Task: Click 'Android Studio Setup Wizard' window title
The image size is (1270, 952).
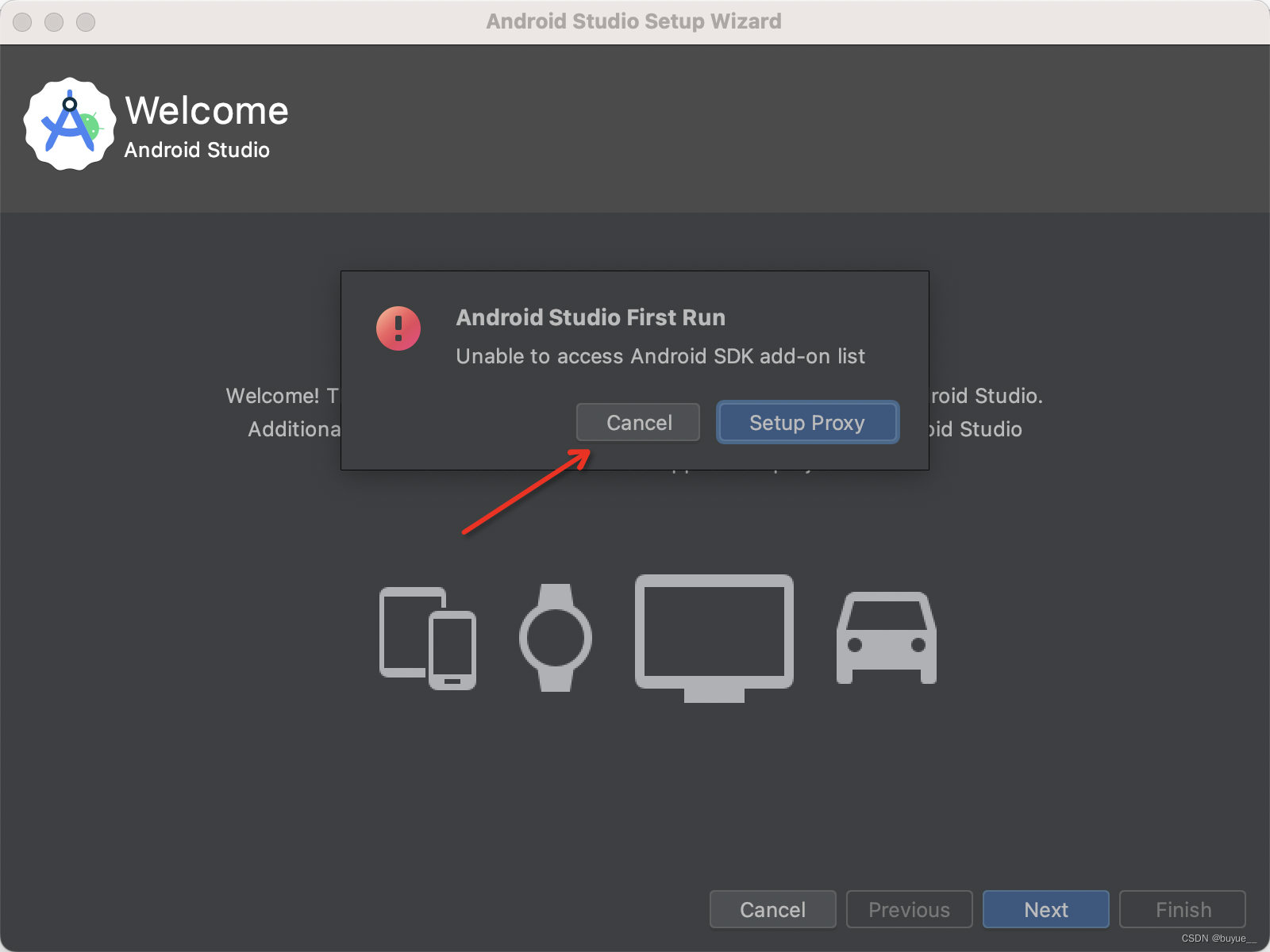Action: (x=633, y=21)
